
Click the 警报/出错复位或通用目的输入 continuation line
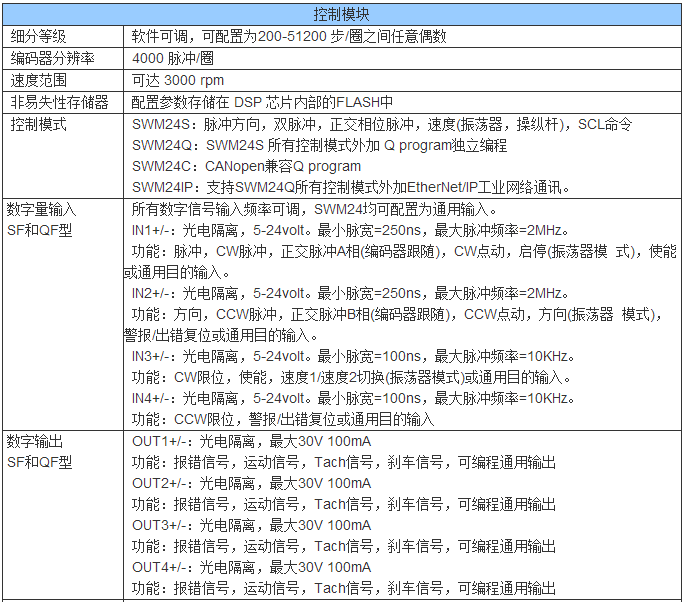pyautogui.click(x=221, y=335)
